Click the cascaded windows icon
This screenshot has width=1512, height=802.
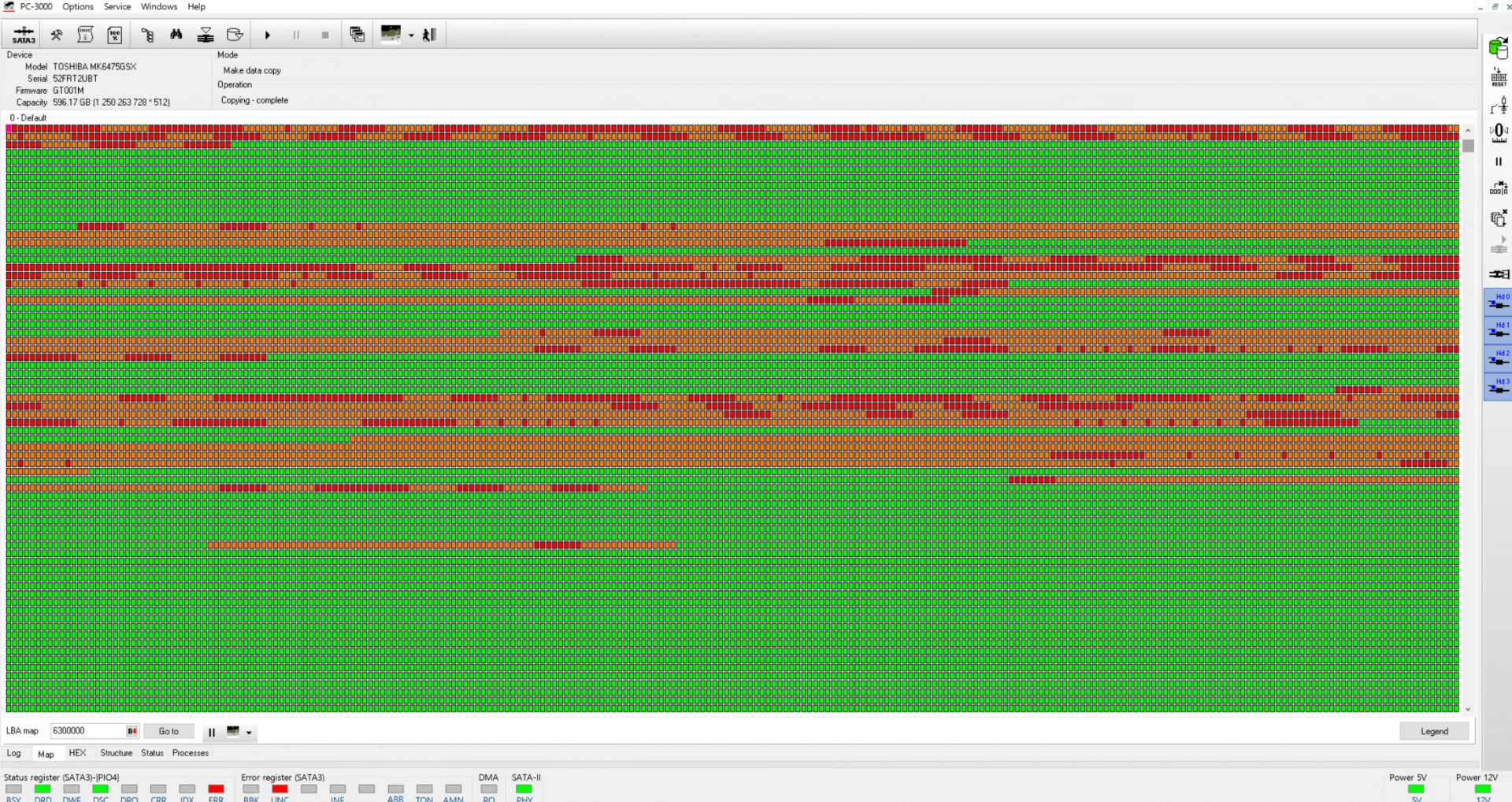[x=358, y=34]
